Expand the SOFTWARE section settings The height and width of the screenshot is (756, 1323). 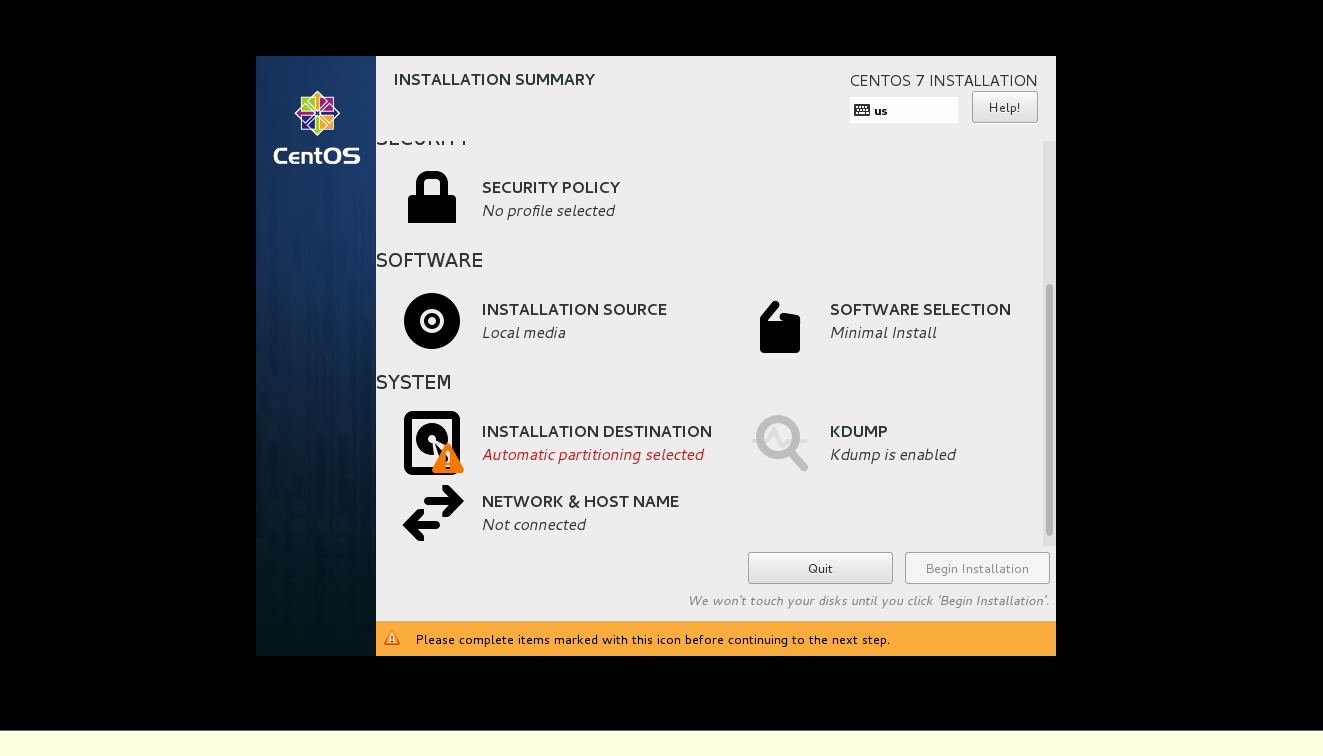pyautogui.click(x=429, y=260)
